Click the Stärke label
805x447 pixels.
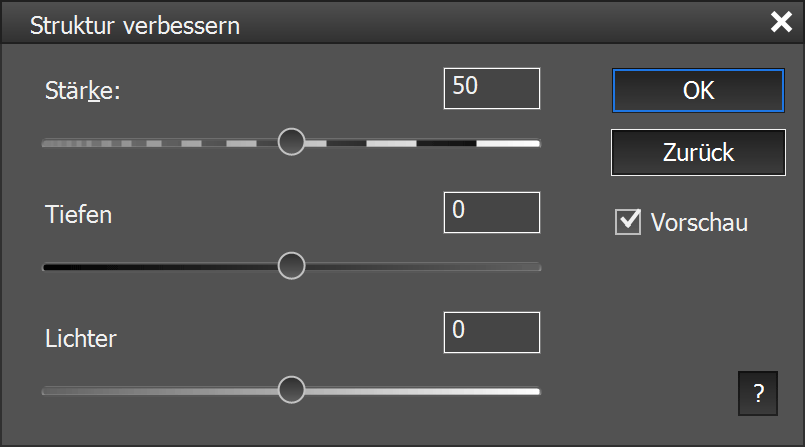[82, 91]
